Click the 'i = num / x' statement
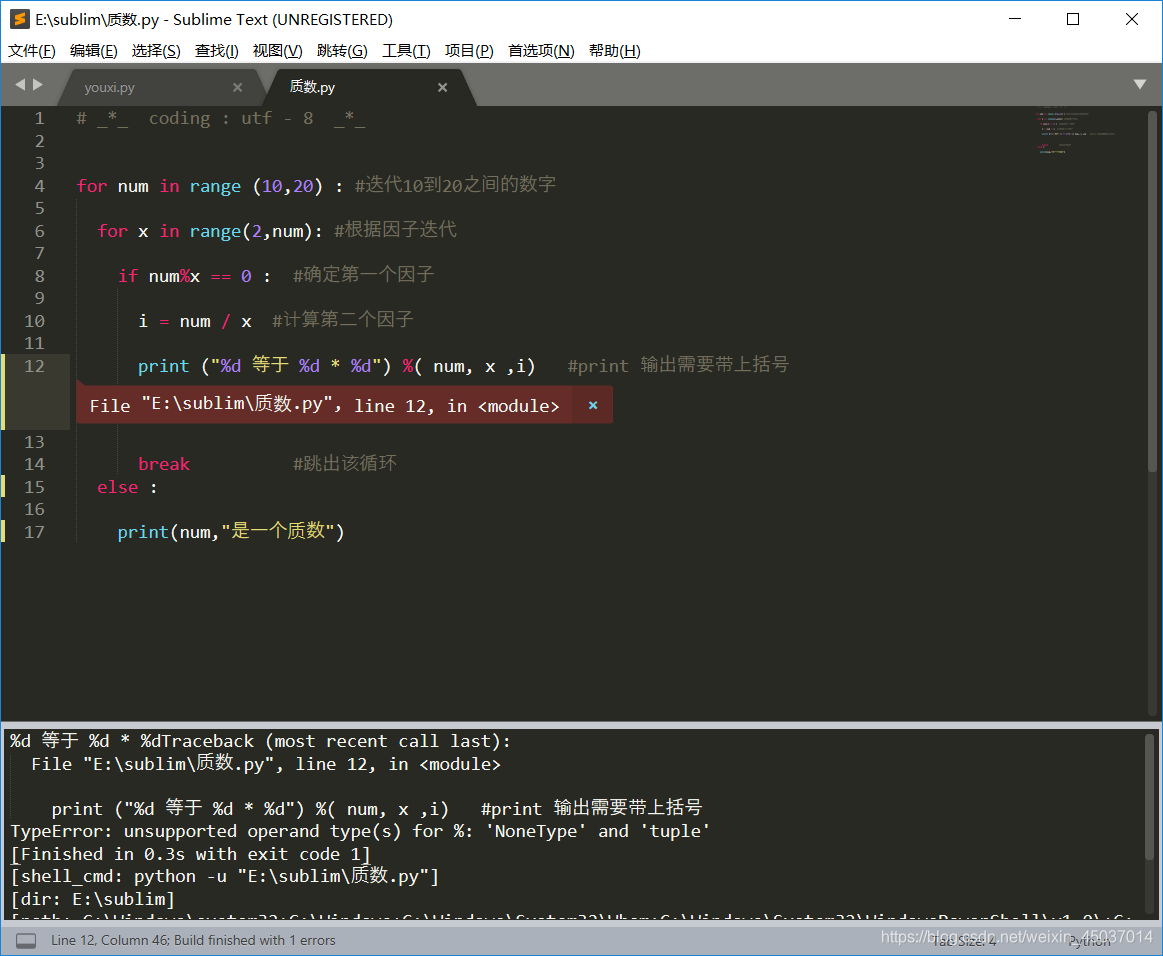1163x956 pixels. pos(195,321)
